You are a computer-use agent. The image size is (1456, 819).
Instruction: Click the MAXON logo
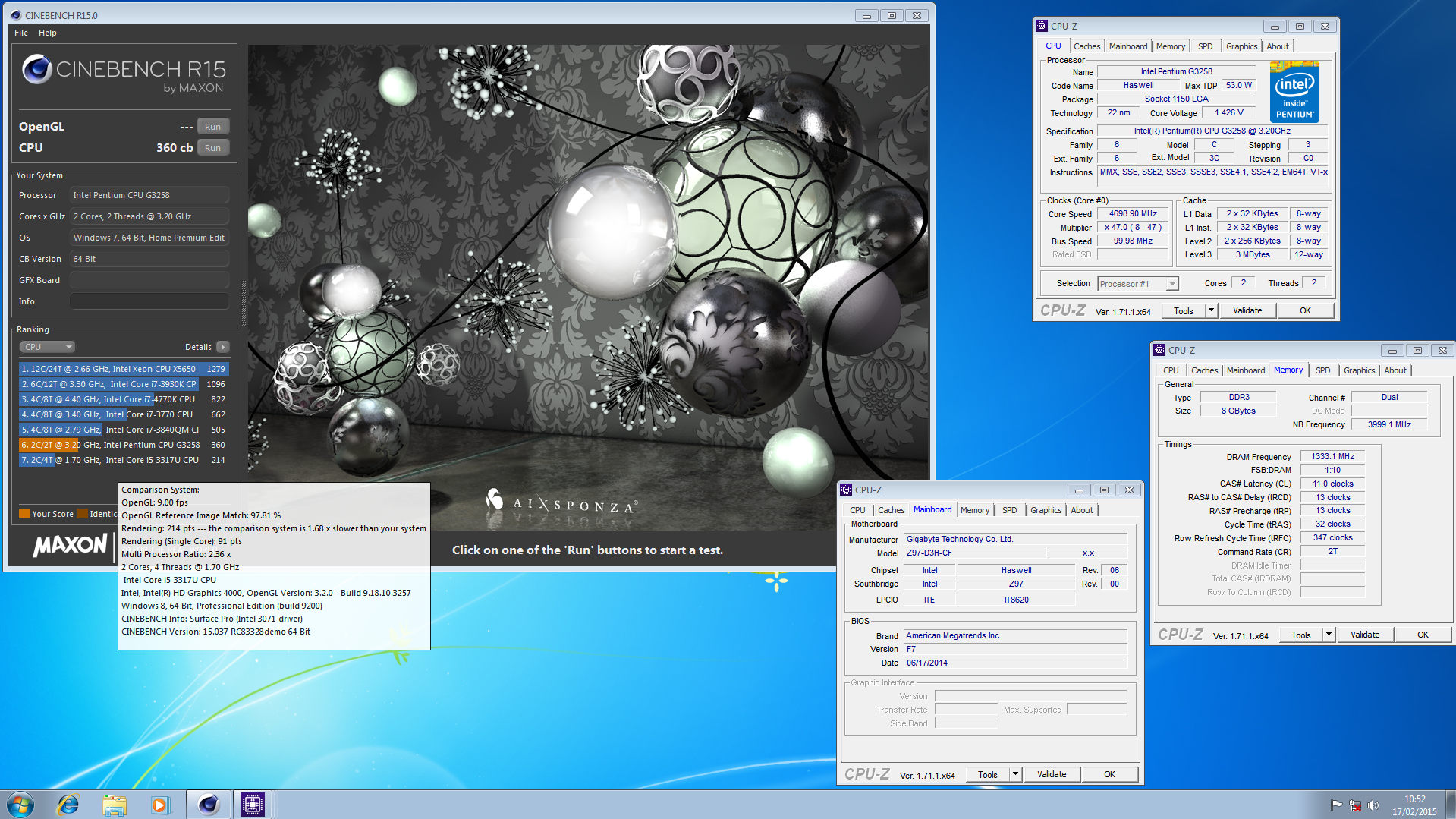[x=70, y=544]
